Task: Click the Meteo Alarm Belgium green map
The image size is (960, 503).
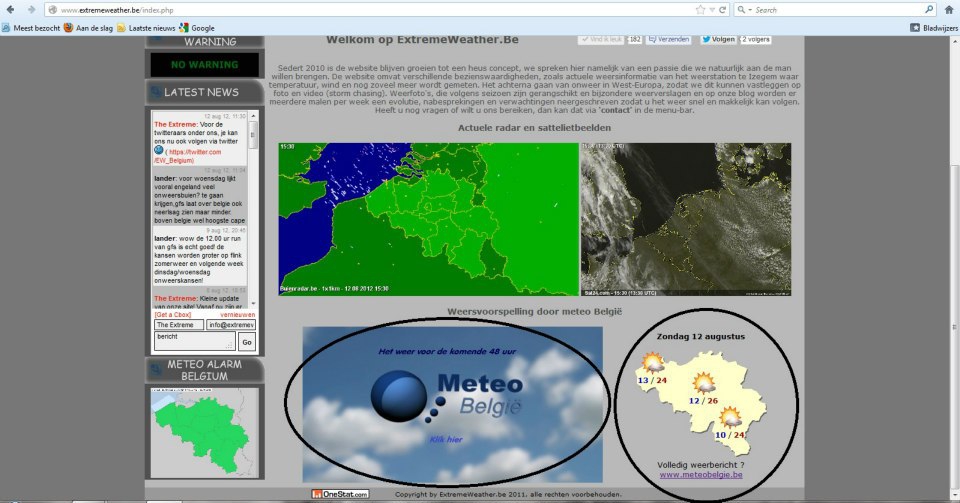Action: [x=204, y=433]
